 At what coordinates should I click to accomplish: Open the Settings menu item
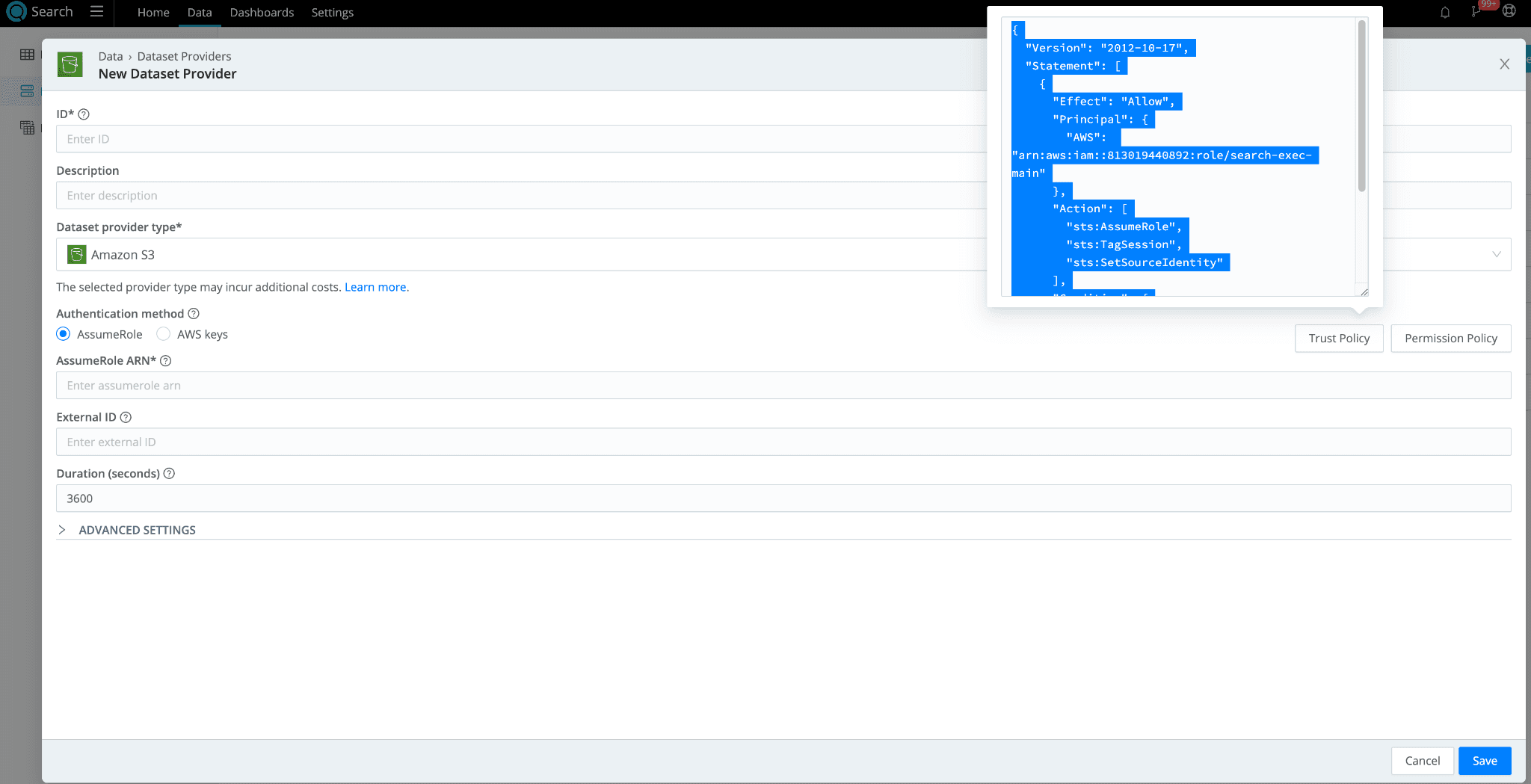pyautogui.click(x=332, y=13)
